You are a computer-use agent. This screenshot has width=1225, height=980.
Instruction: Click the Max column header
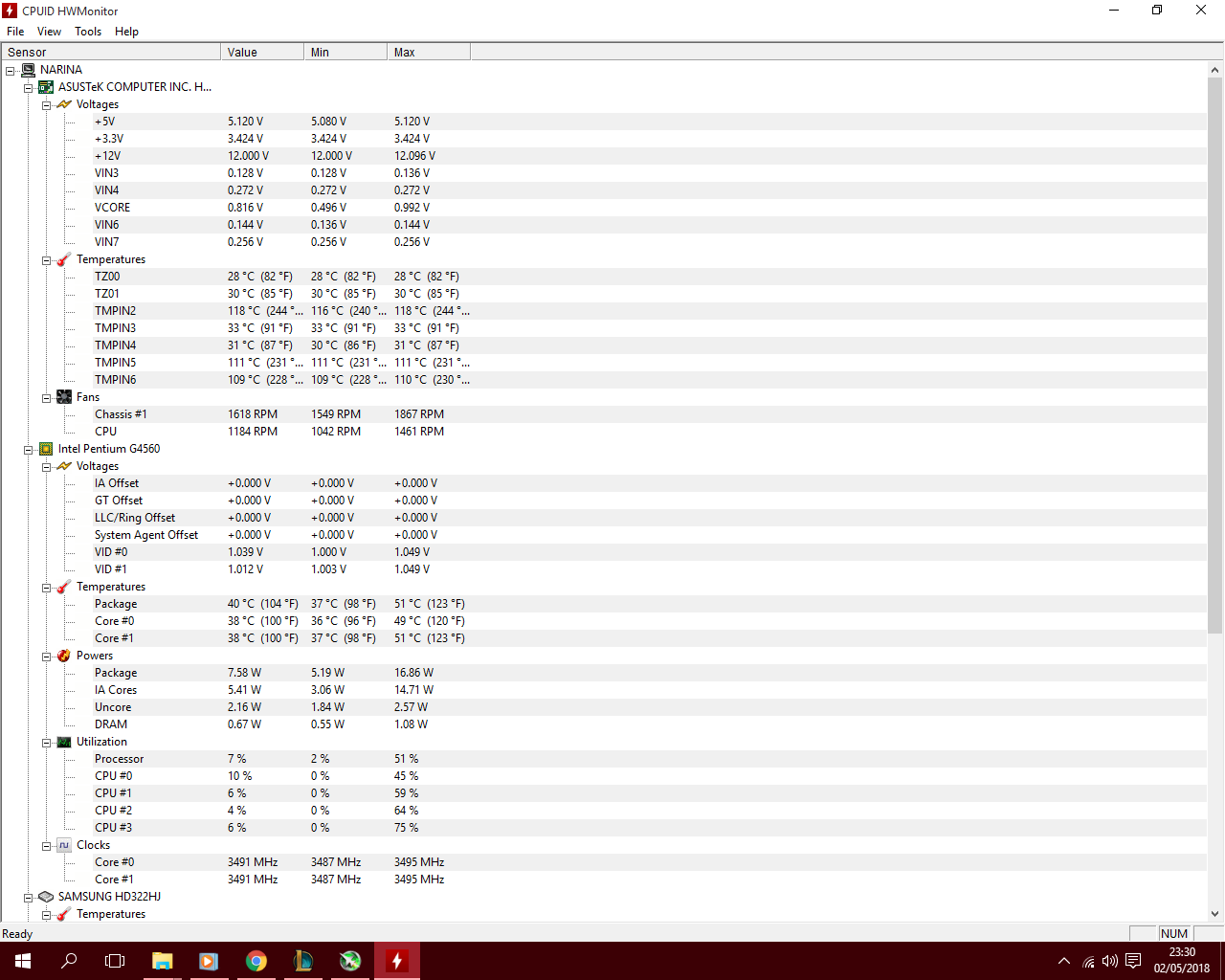[429, 52]
